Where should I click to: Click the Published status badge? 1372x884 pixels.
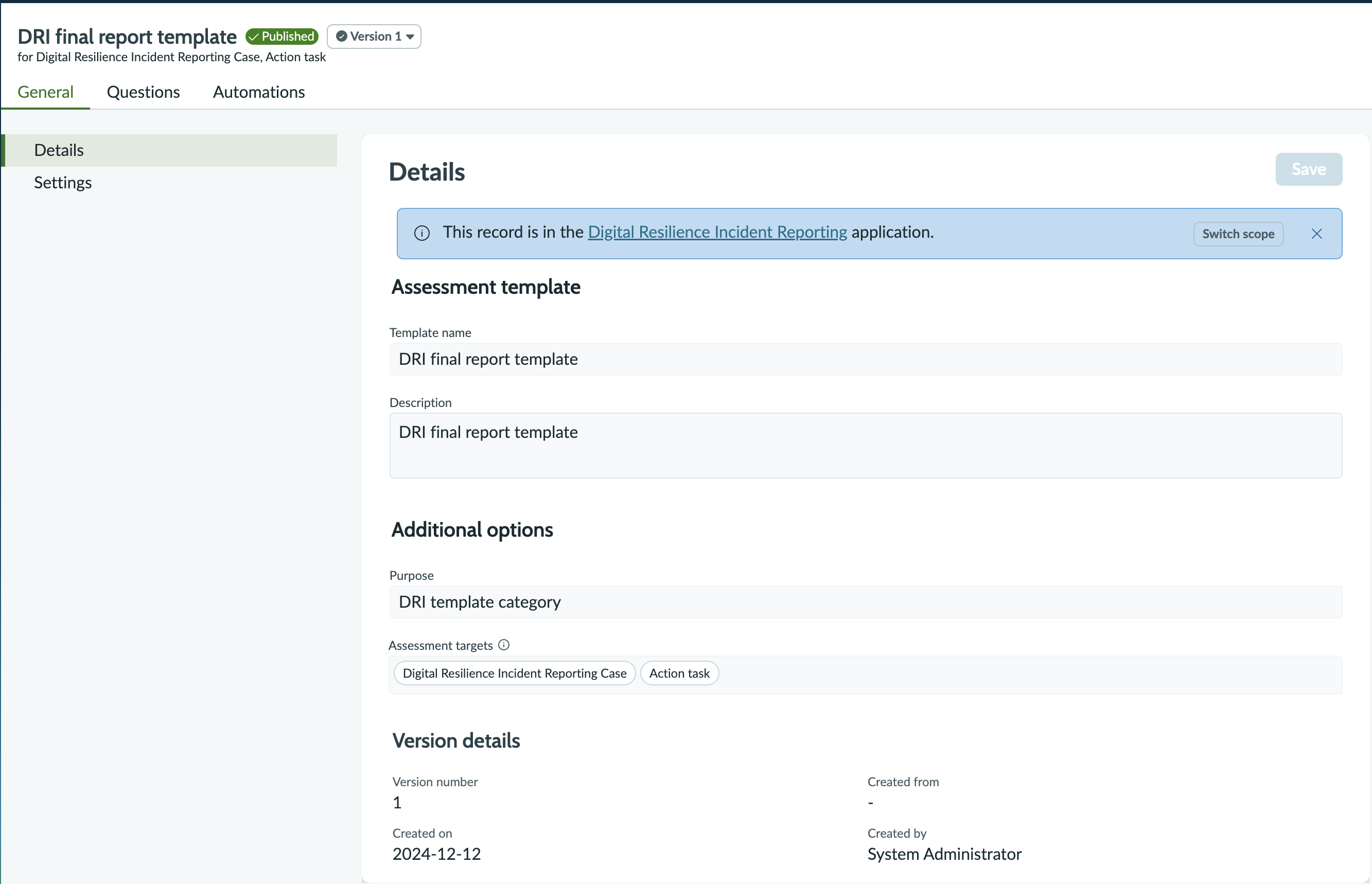pos(282,36)
